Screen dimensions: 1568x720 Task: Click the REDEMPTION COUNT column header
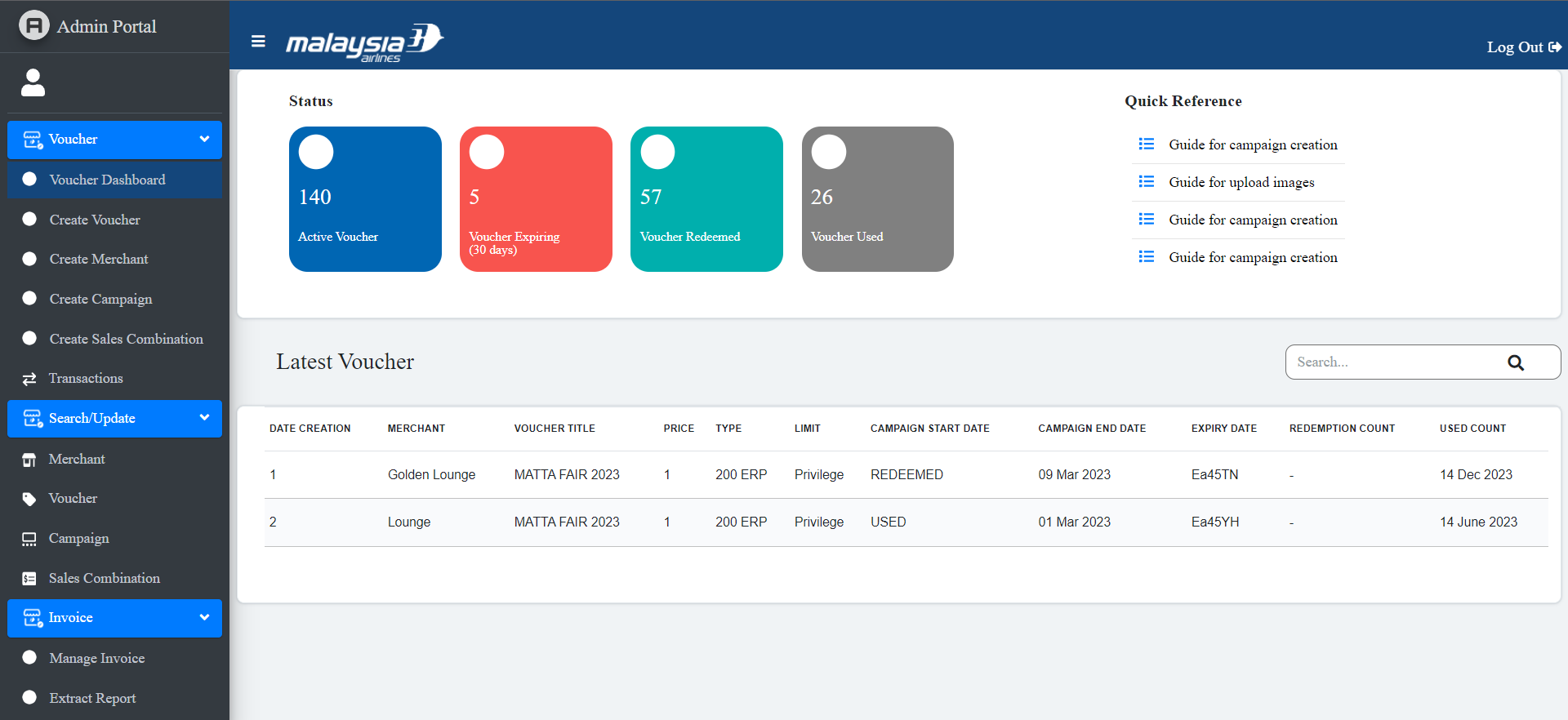point(1342,429)
